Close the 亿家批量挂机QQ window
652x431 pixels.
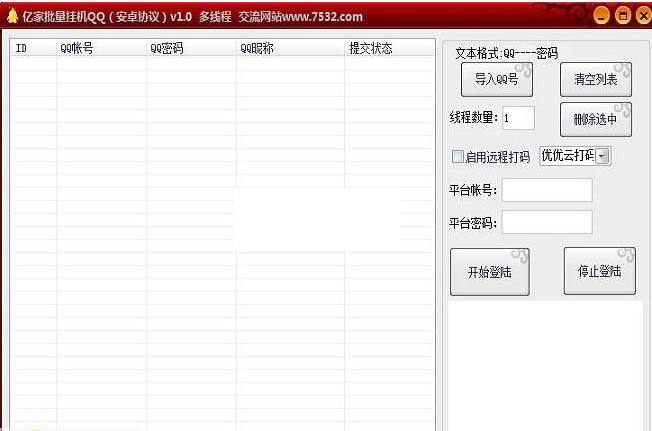(x=641, y=16)
